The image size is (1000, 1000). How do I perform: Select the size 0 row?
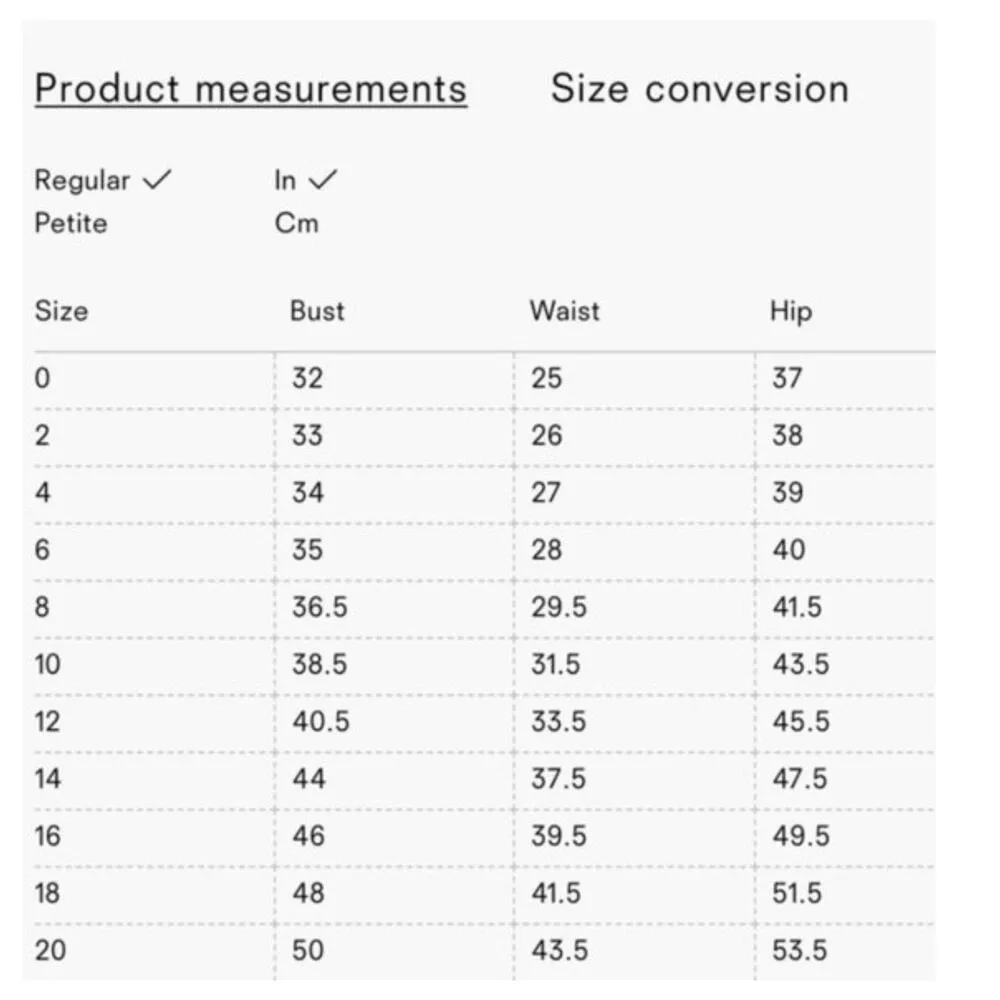[x=41, y=378]
